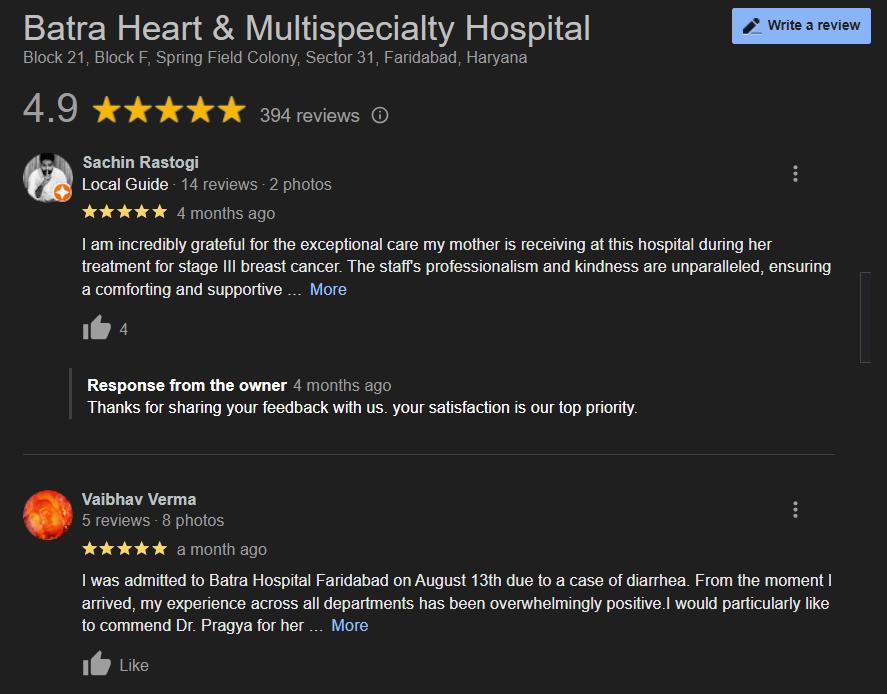This screenshot has width=887, height=694.
Task: Expand Vaibhav Verma's review with More
Action: (349, 625)
